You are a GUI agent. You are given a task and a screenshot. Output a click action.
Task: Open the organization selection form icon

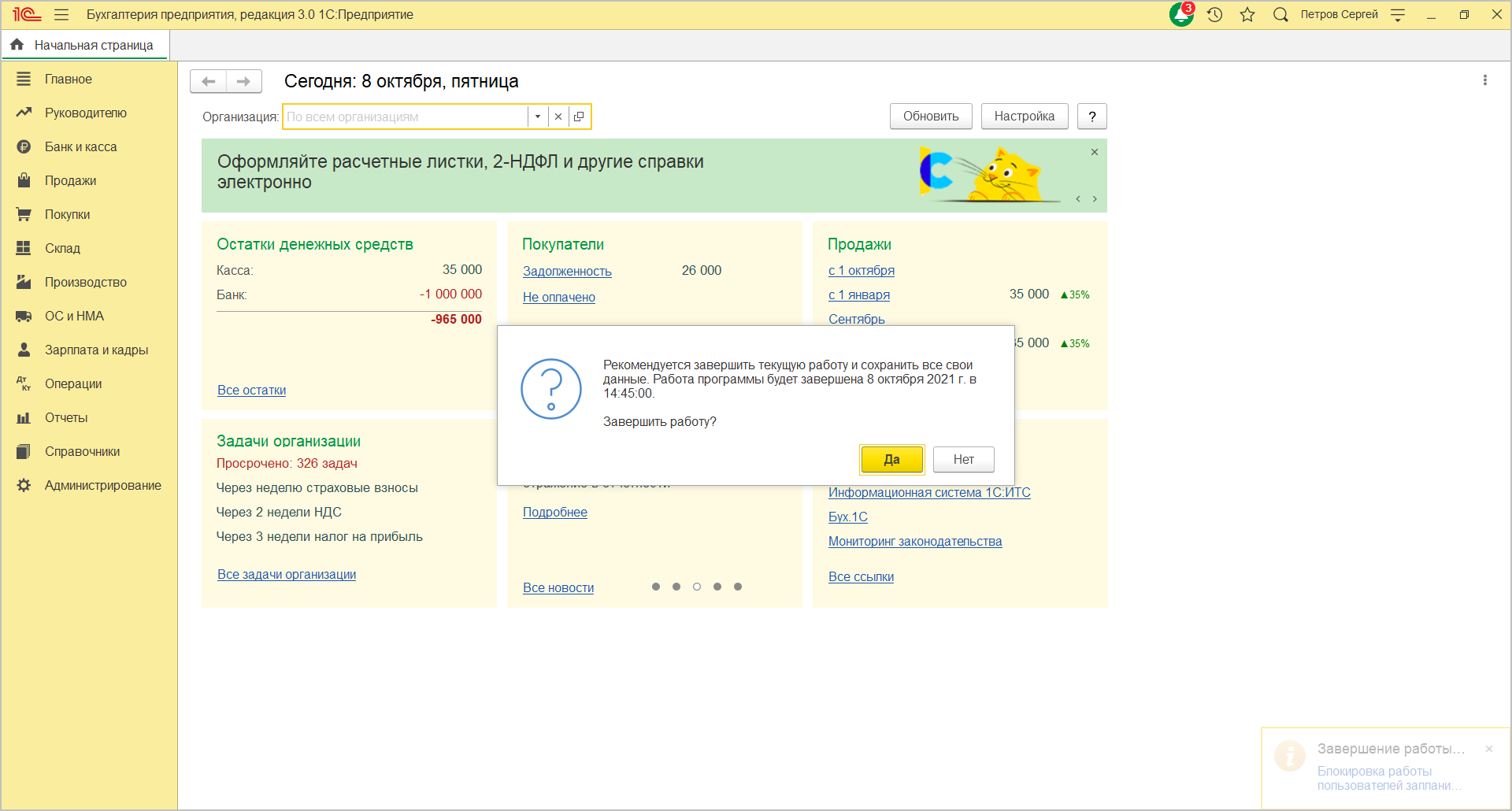click(x=579, y=117)
